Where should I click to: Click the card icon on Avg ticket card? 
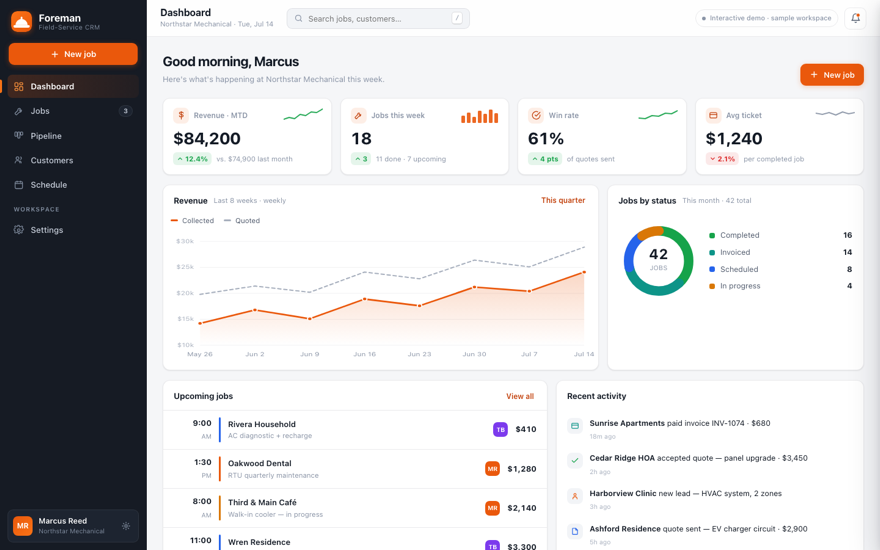pyautogui.click(x=713, y=116)
